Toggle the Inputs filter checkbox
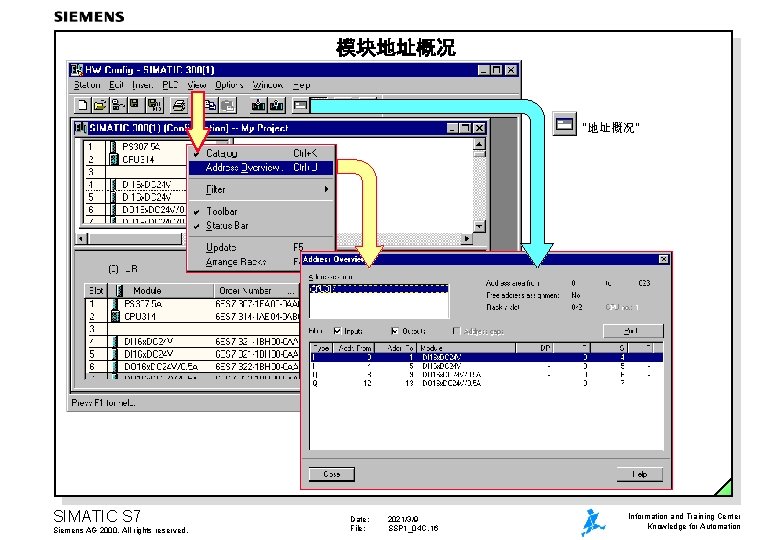 click(337, 331)
